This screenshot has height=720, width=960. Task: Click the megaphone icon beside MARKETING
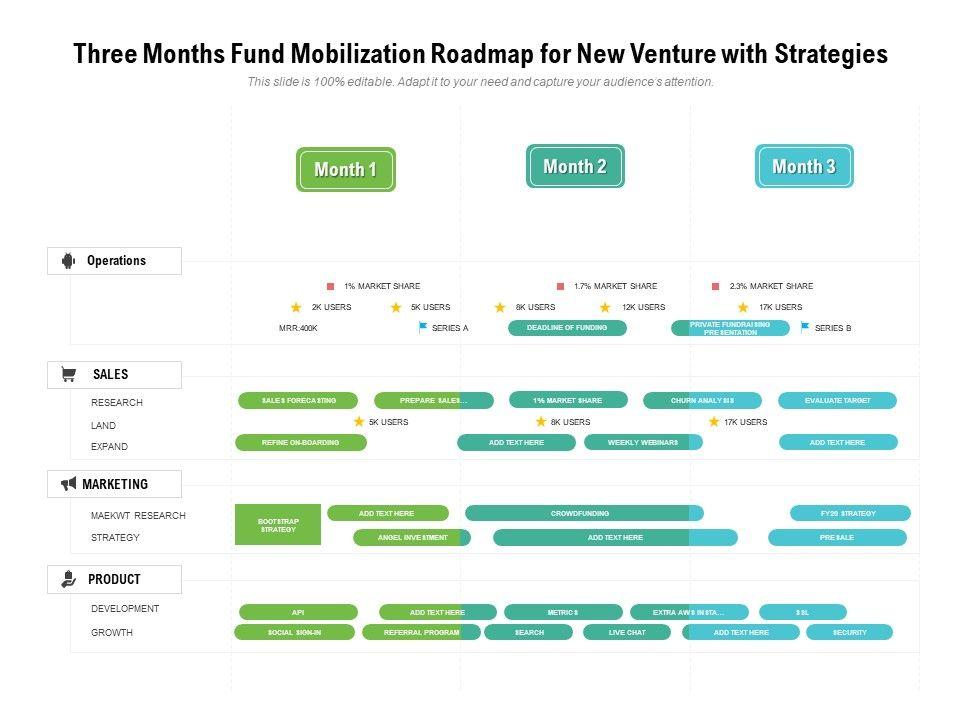[x=68, y=484]
